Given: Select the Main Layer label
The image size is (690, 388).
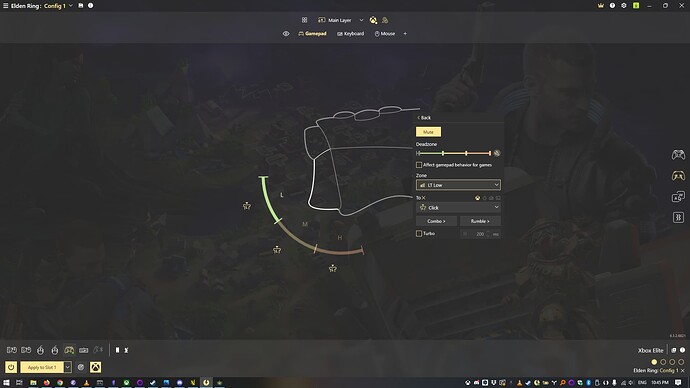Looking at the screenshot, I should click(340, 20).
